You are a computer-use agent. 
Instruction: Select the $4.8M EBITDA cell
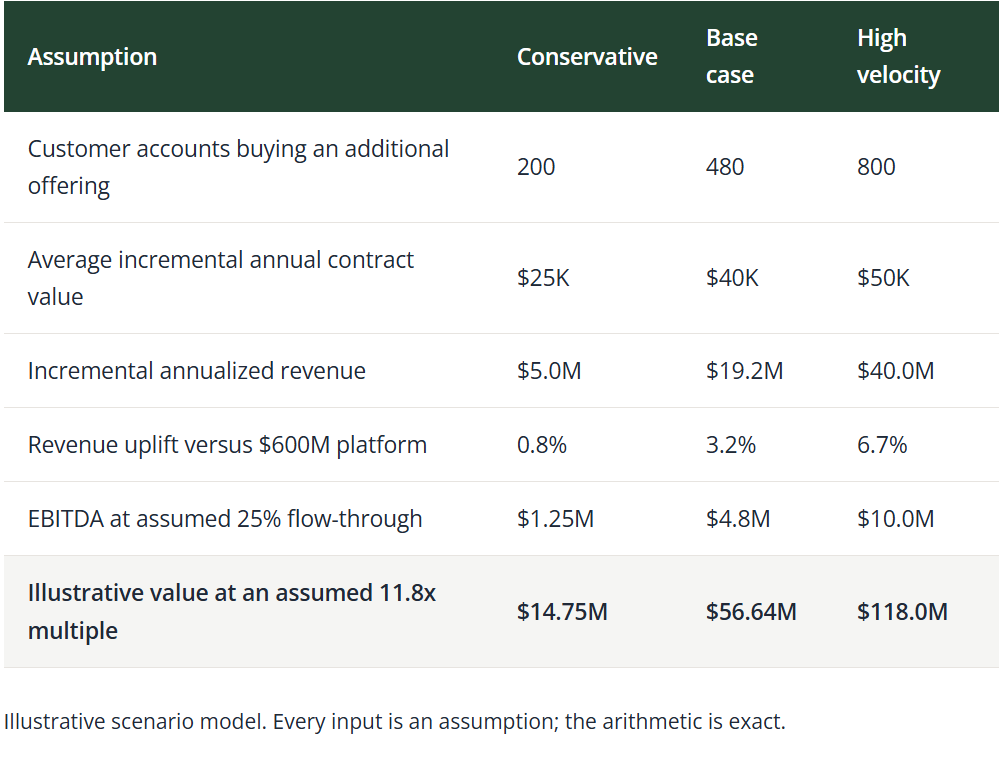click(738, 519)
